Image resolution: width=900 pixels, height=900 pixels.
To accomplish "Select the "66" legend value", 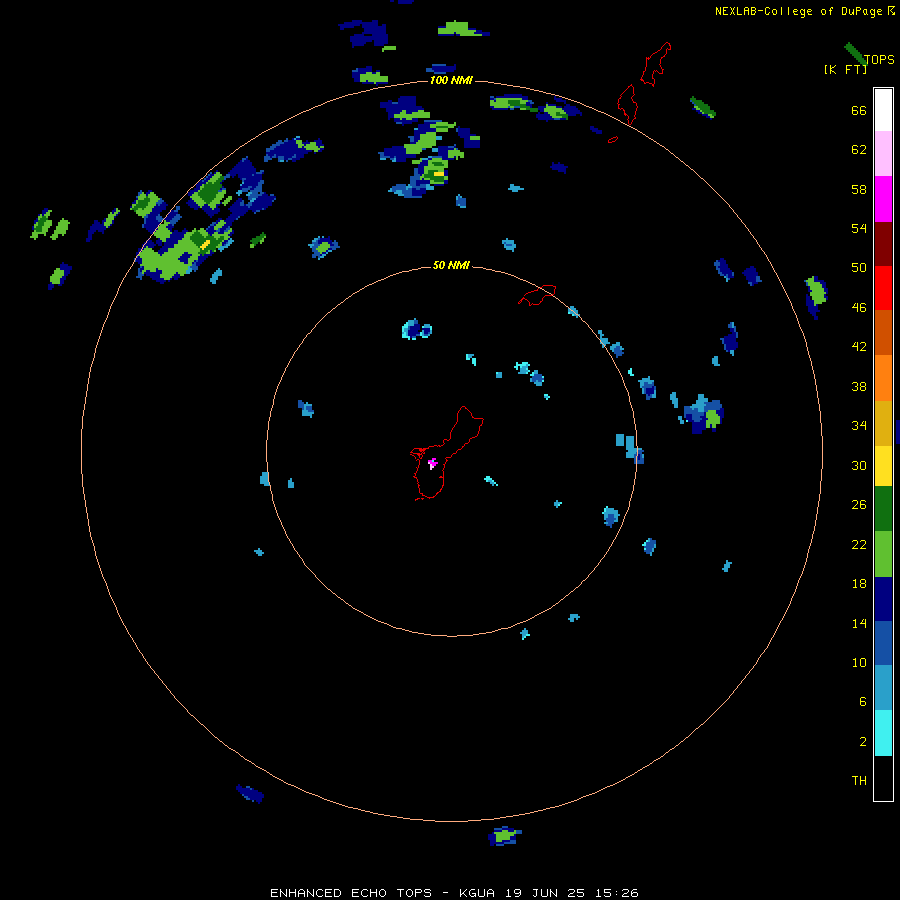I will point(859,111).
